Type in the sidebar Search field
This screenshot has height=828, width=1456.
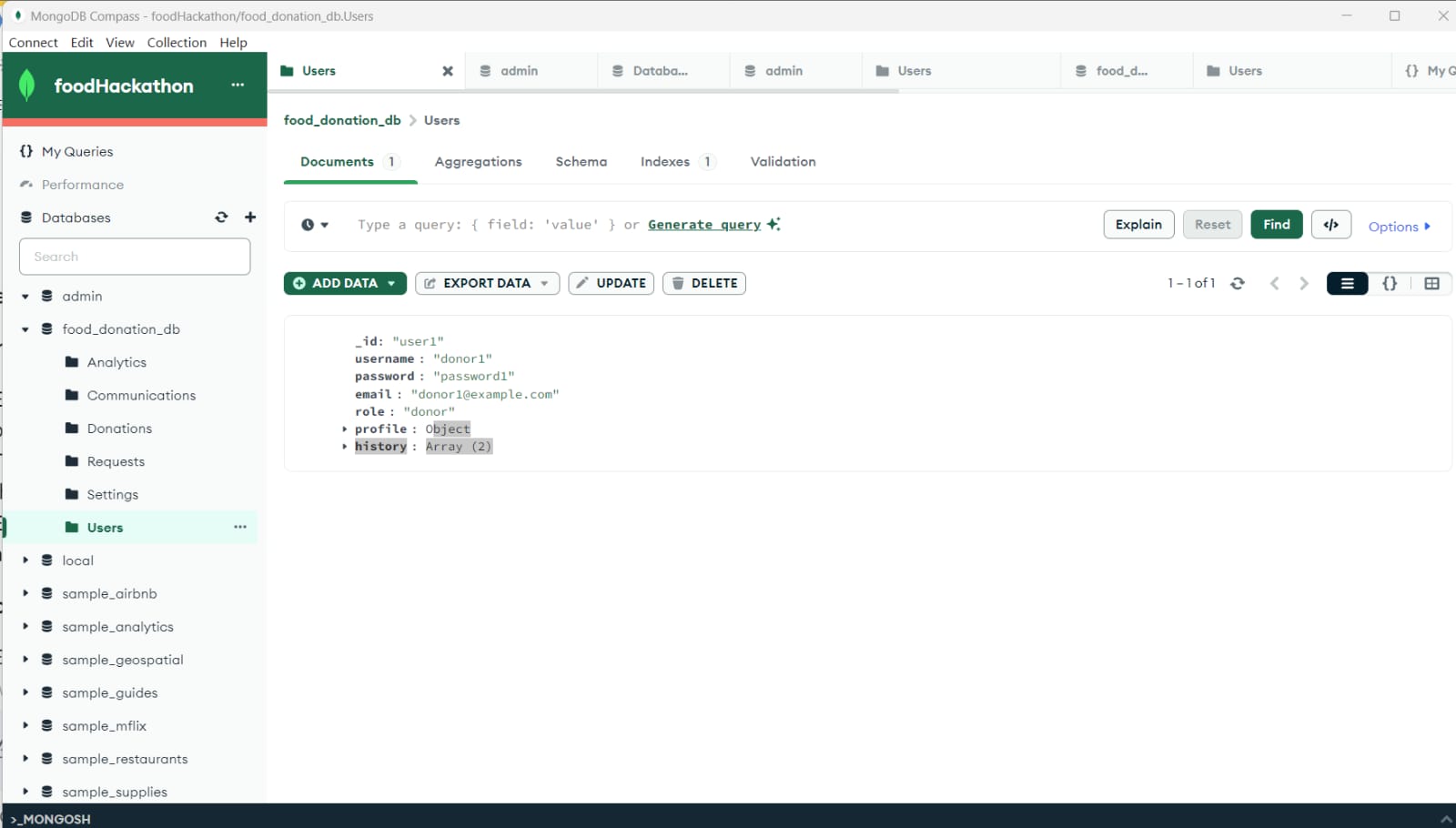click(134, 256)
